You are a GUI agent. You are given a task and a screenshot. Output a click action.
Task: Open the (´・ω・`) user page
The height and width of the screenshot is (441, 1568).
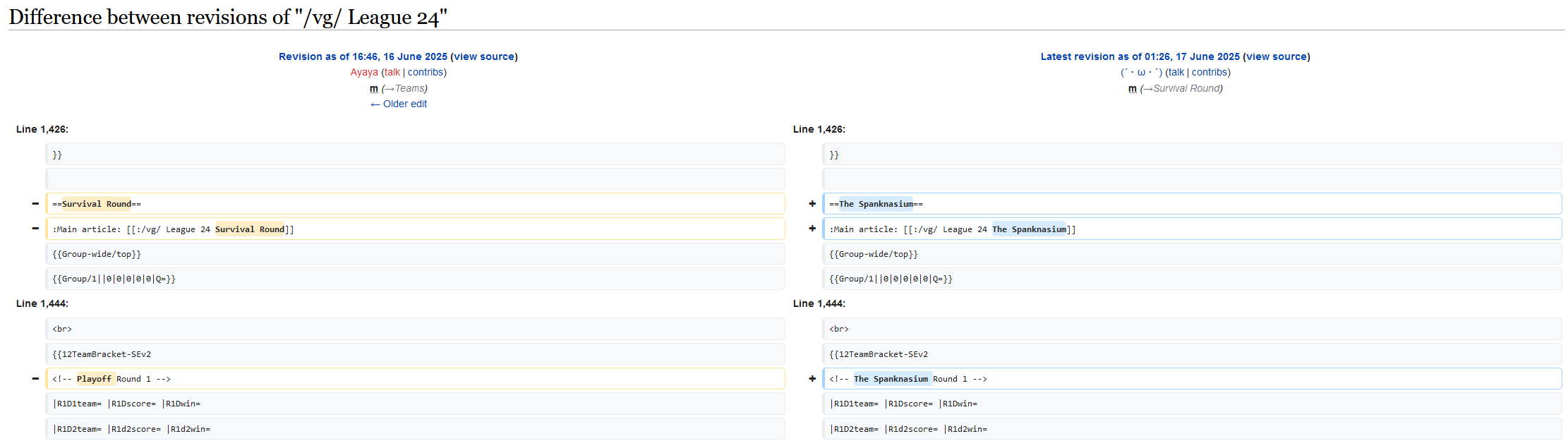pos(1141,72)
